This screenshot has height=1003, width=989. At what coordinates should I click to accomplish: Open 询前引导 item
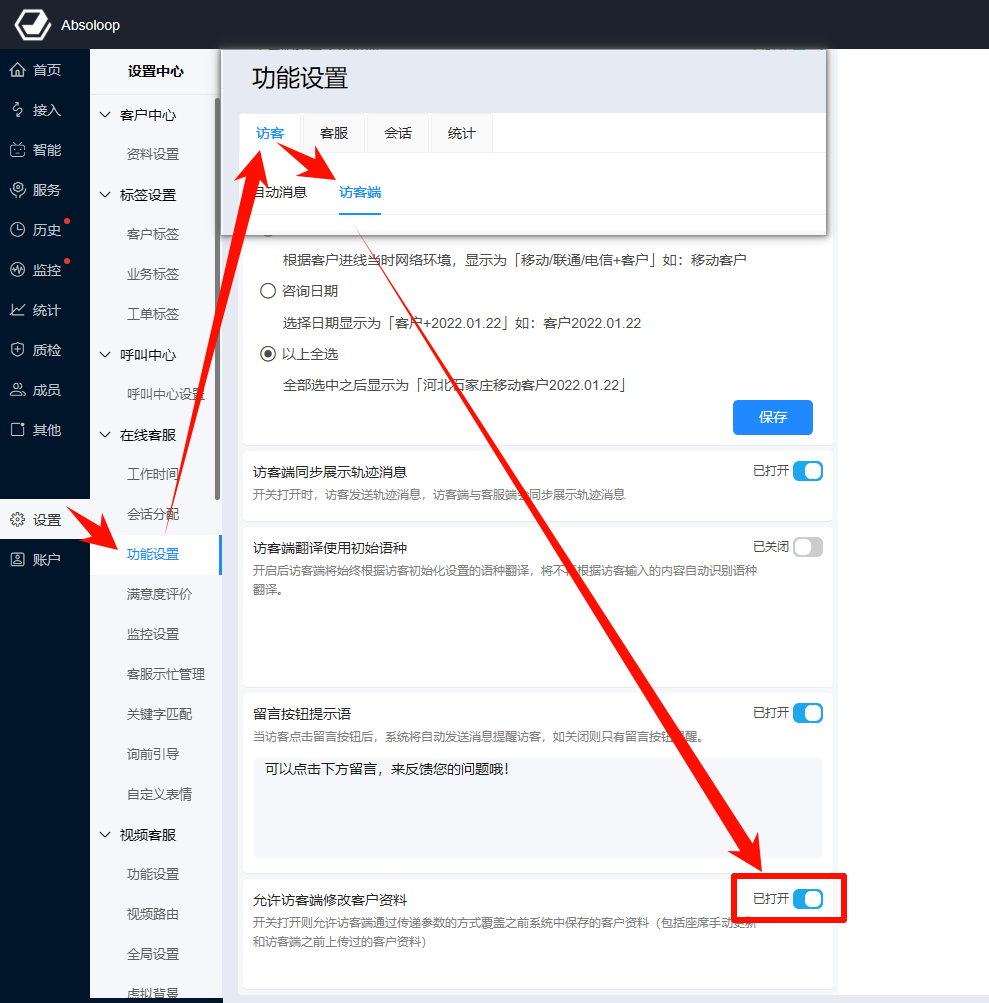[x=153, y=754]
